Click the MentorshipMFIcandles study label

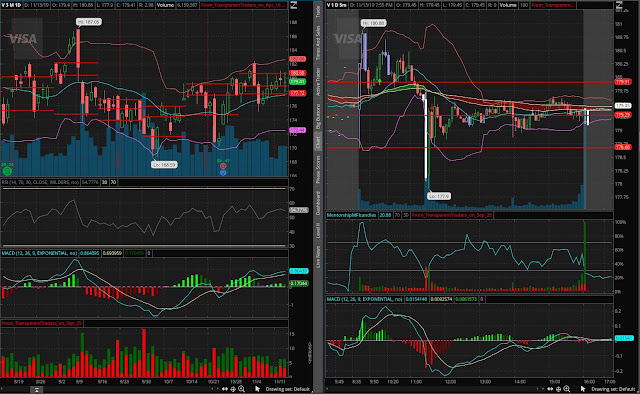tap(351, 215)
